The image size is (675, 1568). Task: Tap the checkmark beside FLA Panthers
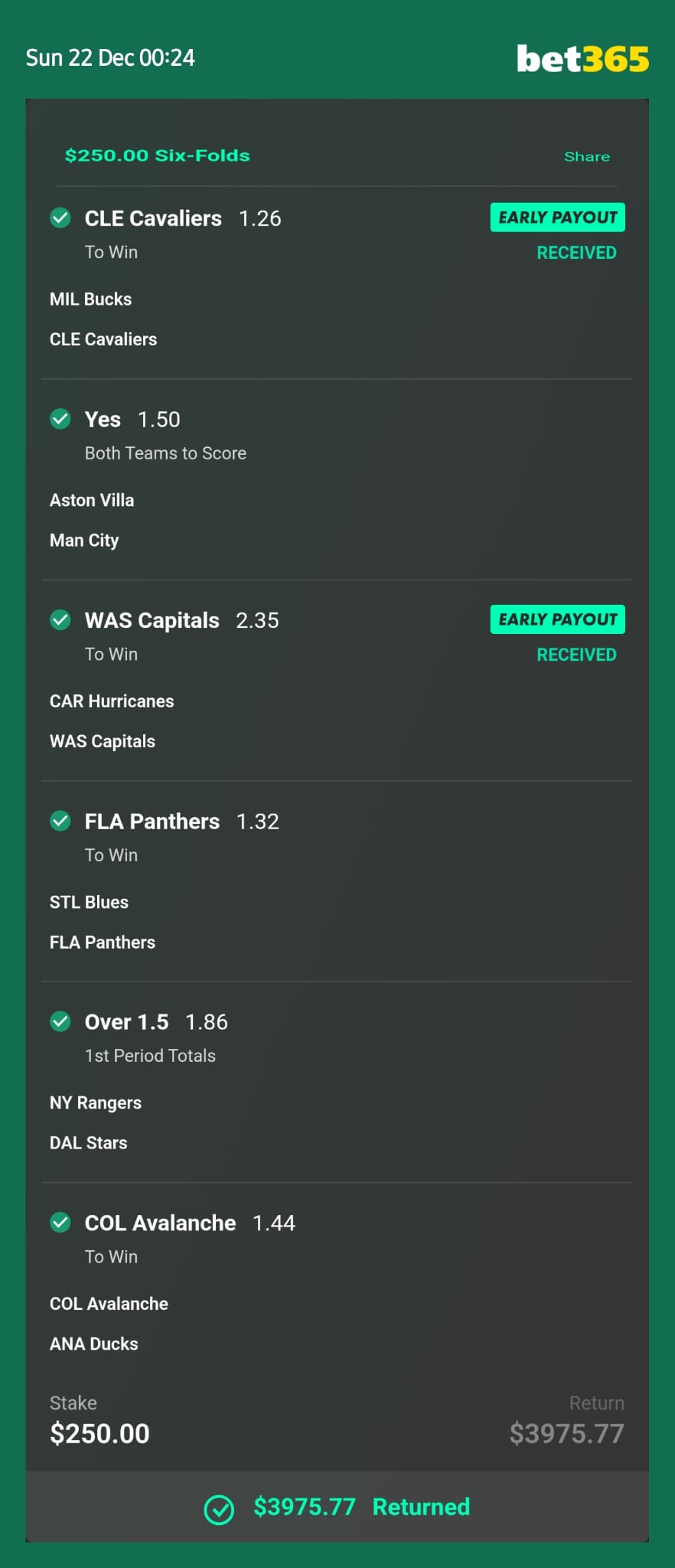click(x=60, y=821)
